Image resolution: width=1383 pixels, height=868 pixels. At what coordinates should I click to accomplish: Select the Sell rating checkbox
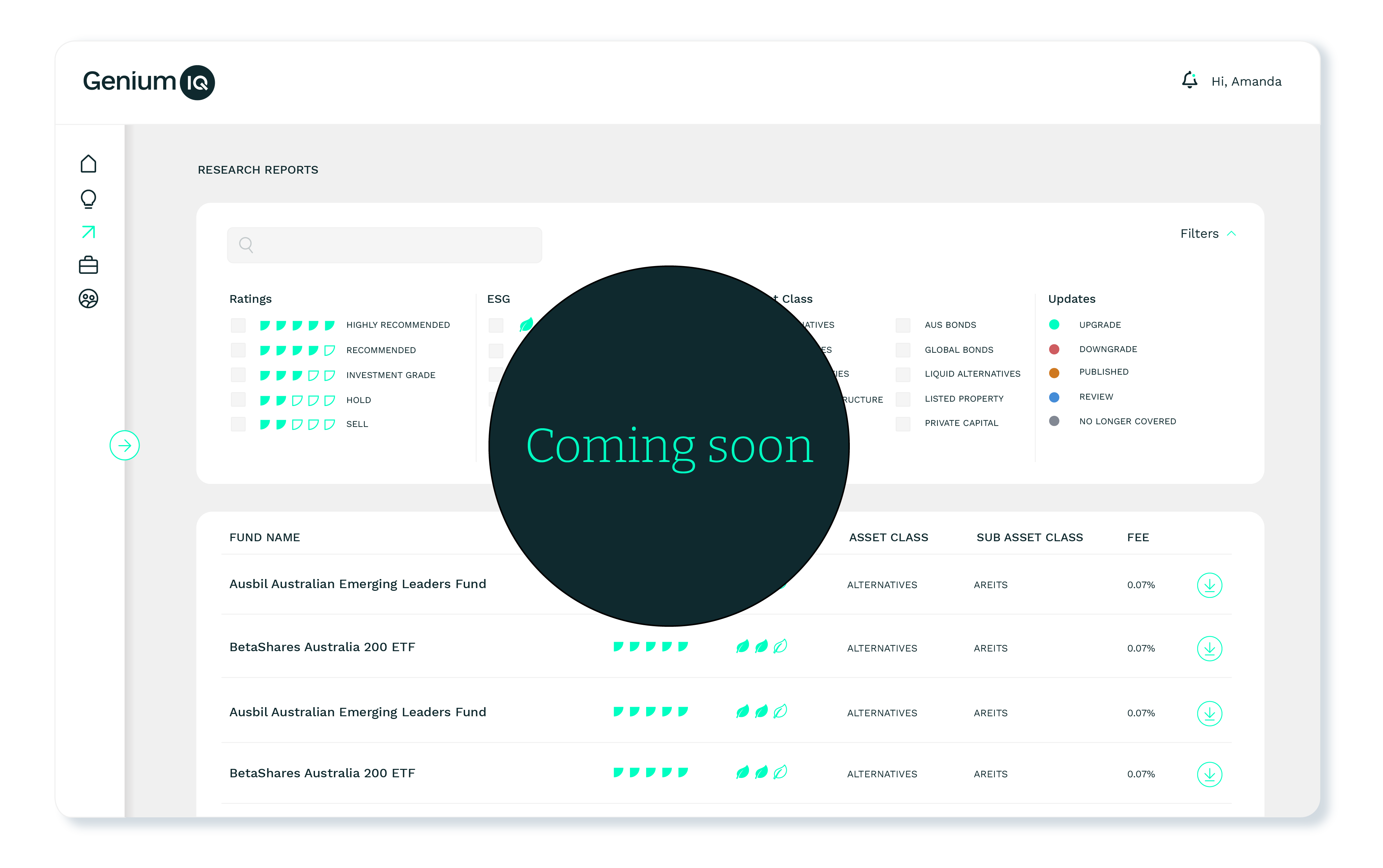click(238, 424)
